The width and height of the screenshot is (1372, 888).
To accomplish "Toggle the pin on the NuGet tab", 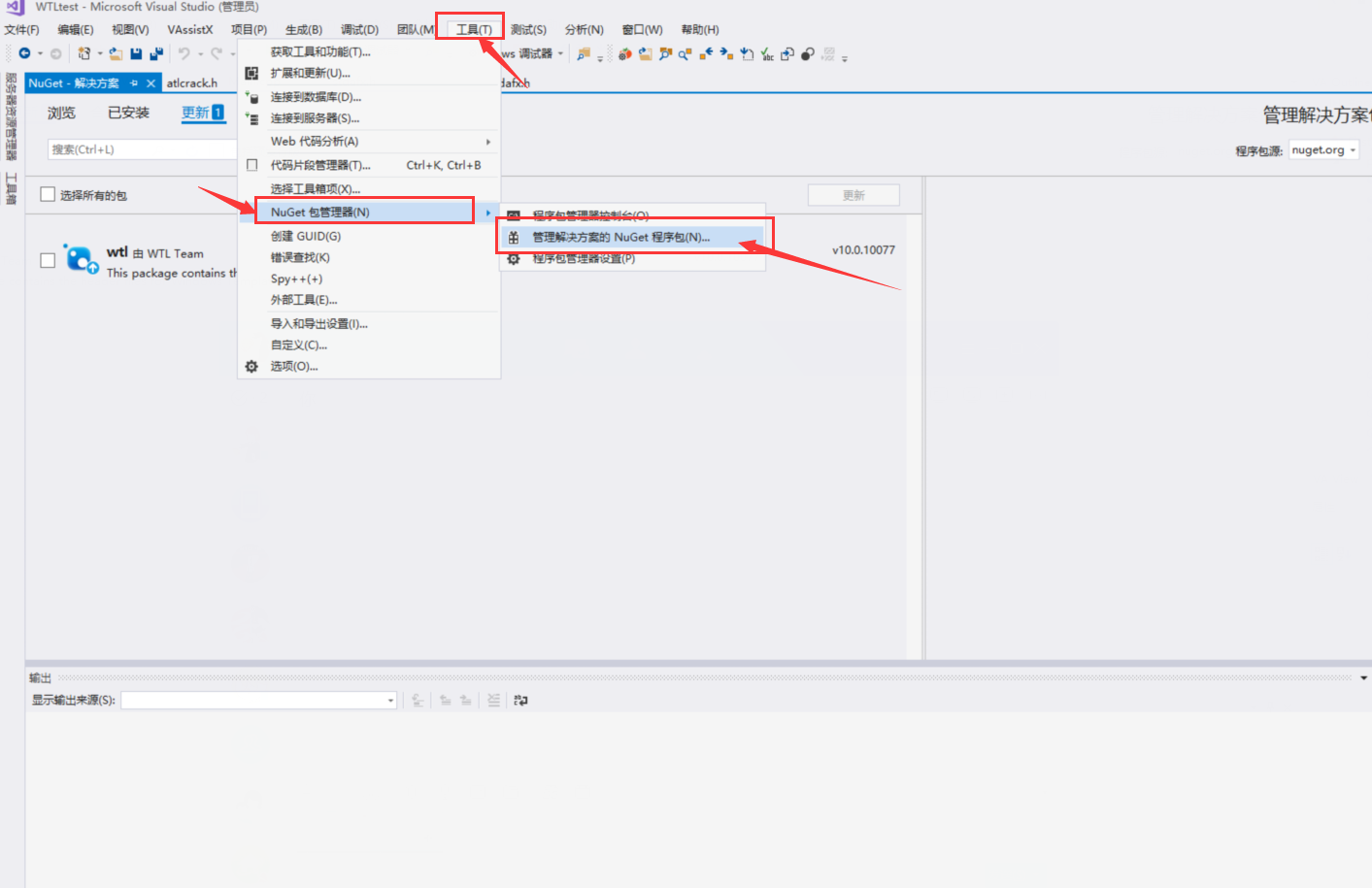I will (135, 82).
